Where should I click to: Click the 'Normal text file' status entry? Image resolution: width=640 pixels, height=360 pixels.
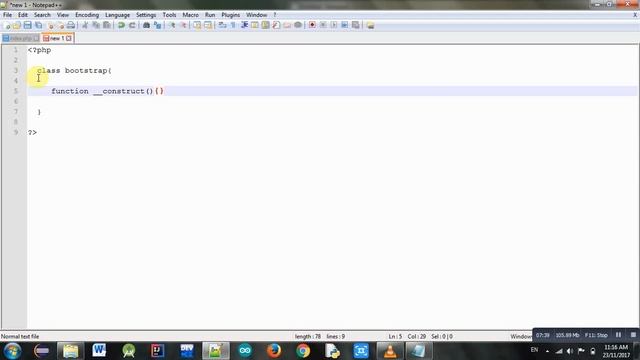click(20, 337)
